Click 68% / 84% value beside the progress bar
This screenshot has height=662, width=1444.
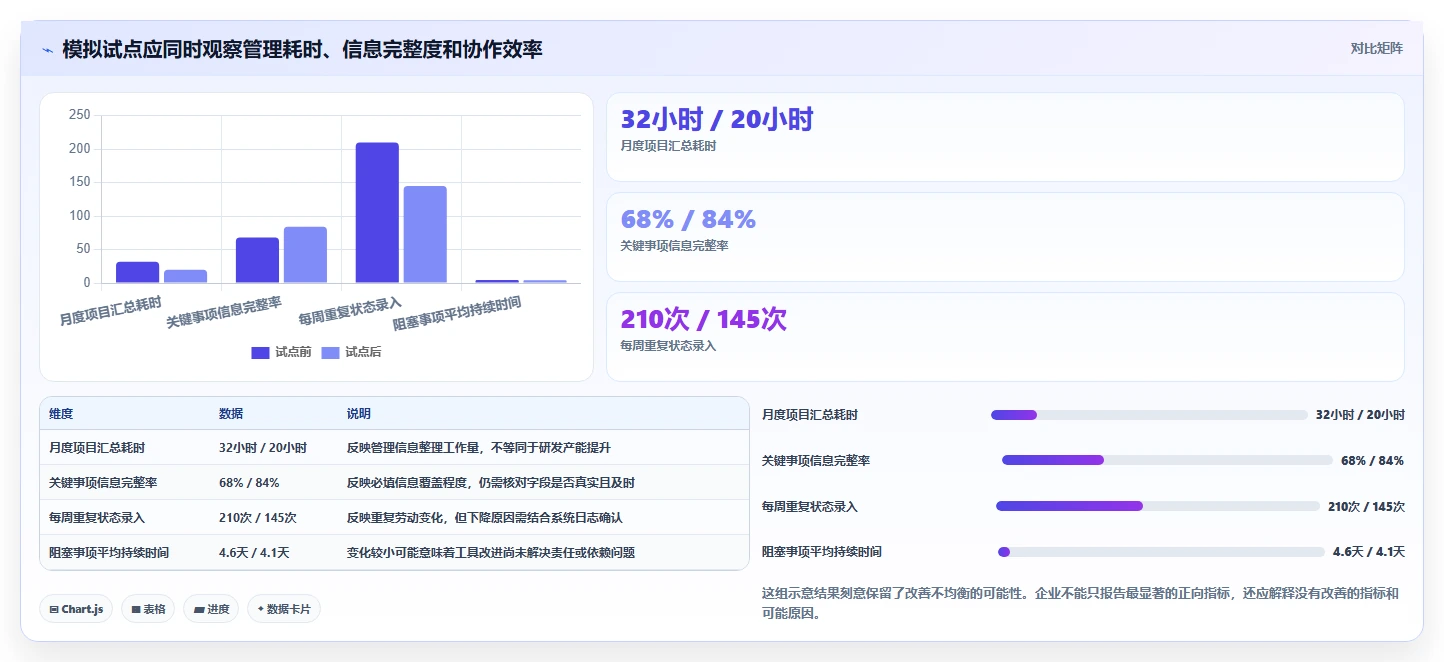[x=1372, y=461]
